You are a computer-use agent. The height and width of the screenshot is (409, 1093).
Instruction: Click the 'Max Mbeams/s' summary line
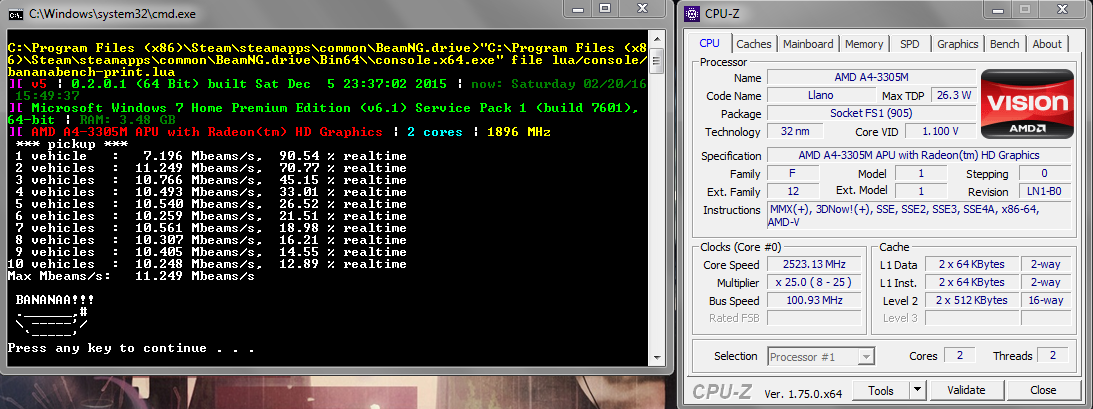(x=131, y=276)
